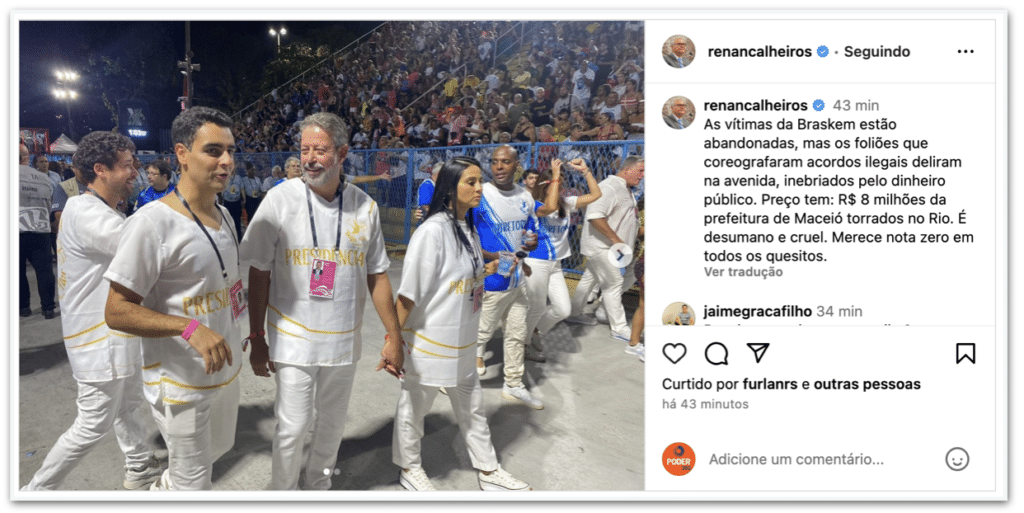Open the Poder360 avatar beside comment box
Viewport: 1024px width, 513px height.
tap(679, 459)
